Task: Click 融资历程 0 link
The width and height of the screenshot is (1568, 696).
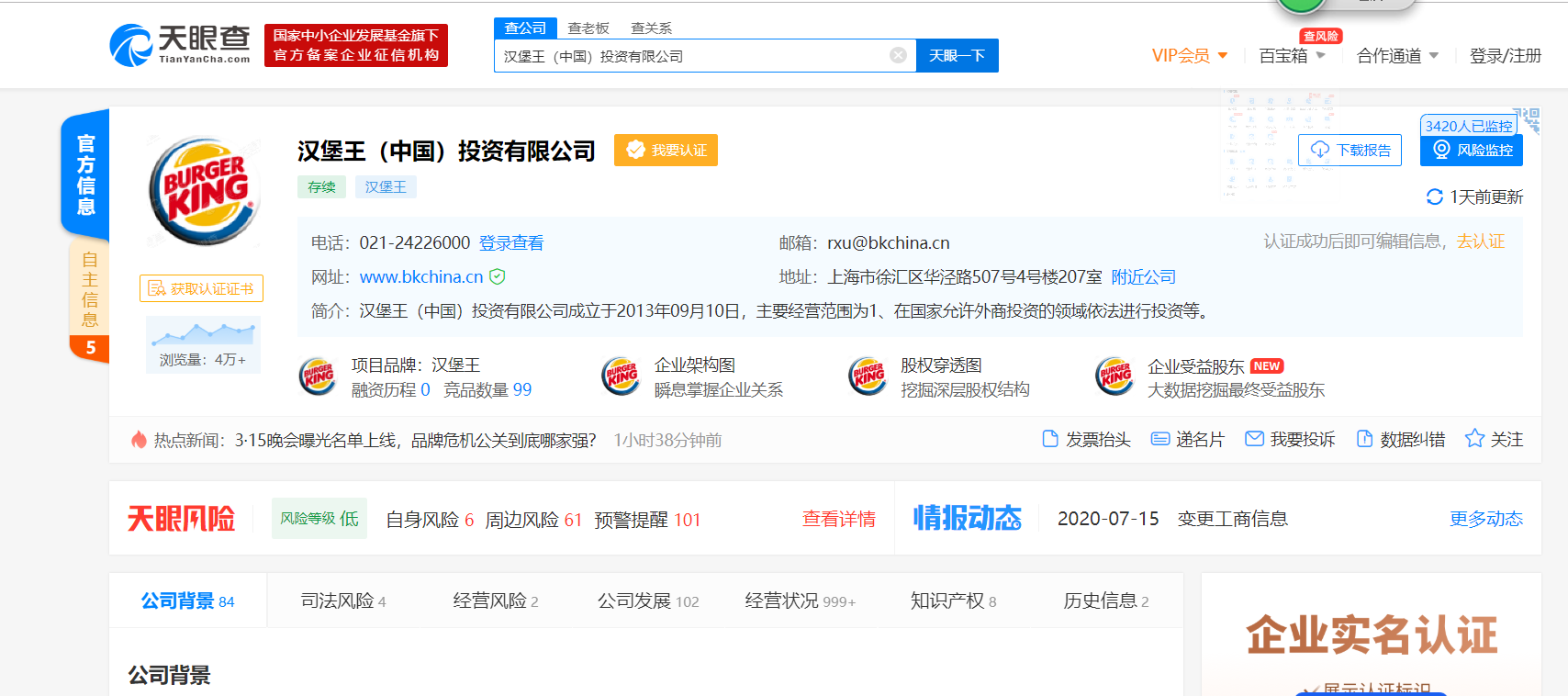Action: [x=390, y=389]
